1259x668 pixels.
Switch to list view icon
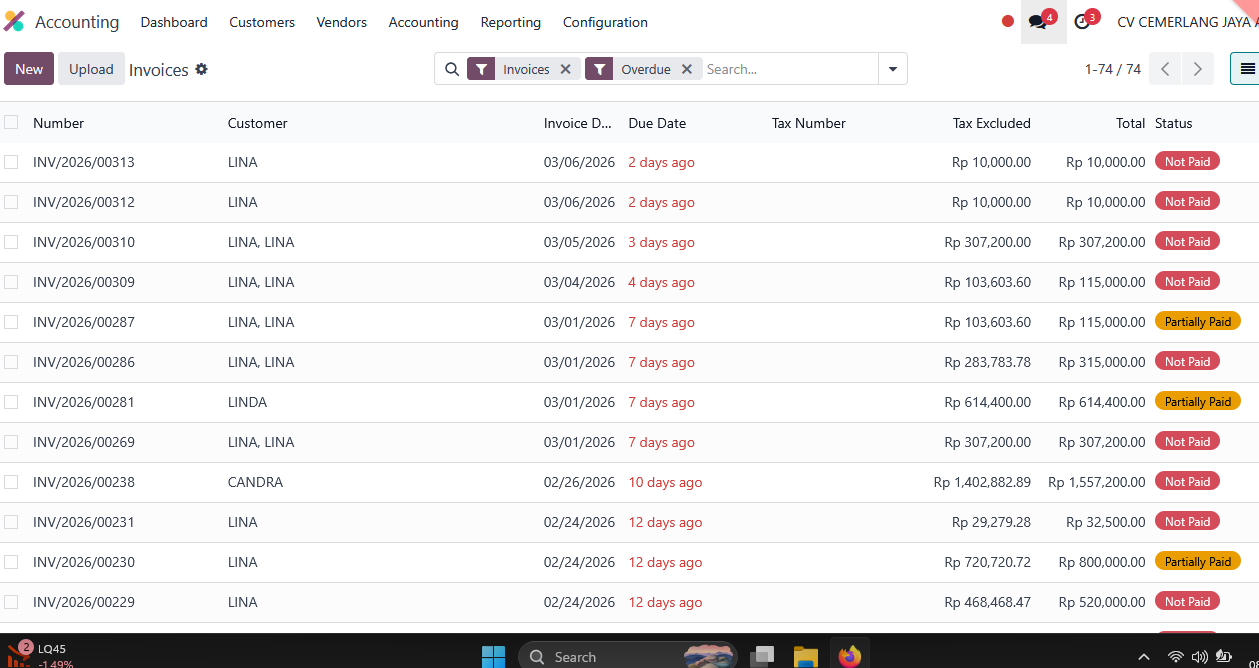(1246, 69)
